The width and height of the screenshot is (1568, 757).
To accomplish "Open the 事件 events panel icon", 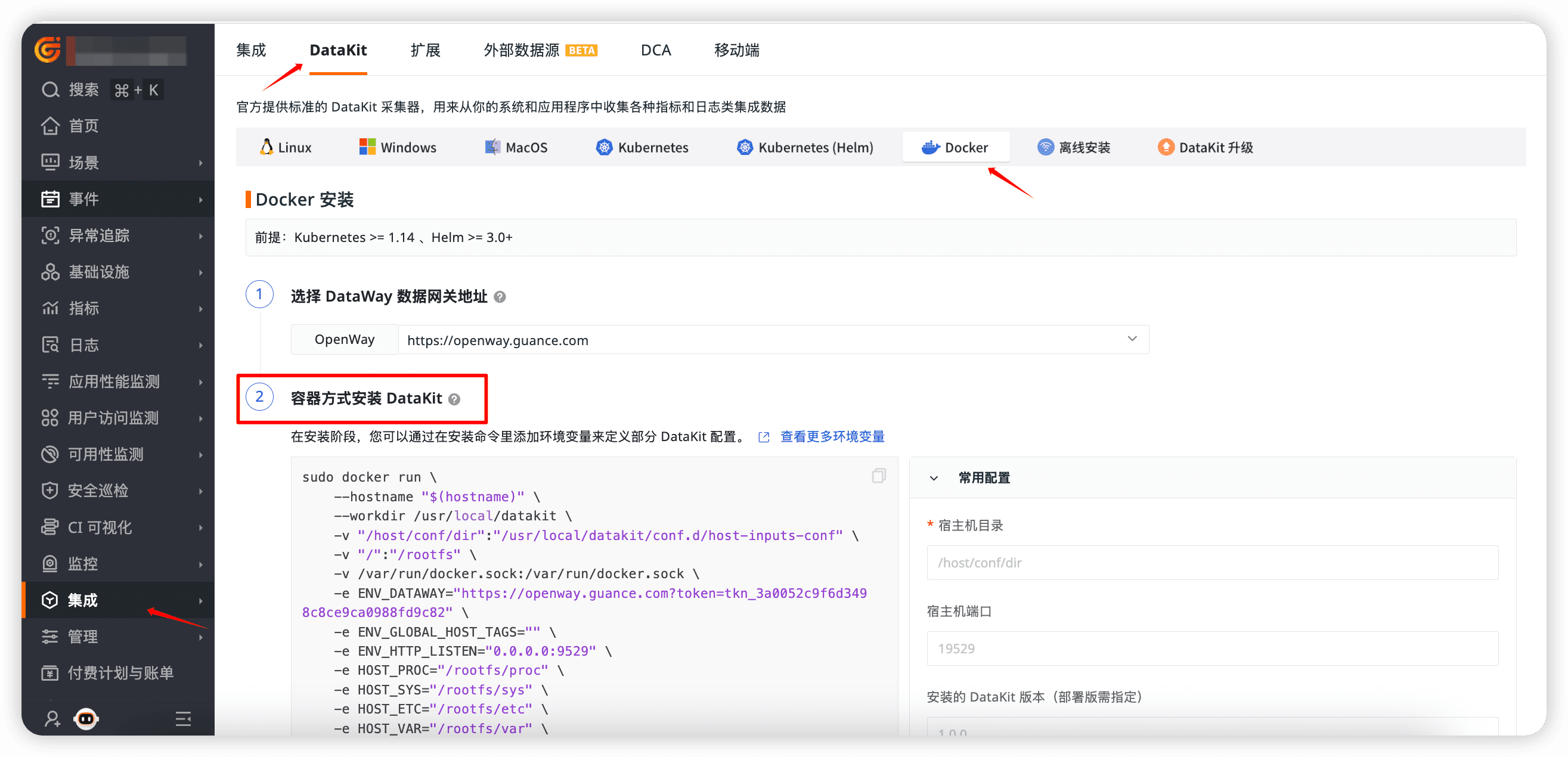I will tap(51, 199).
